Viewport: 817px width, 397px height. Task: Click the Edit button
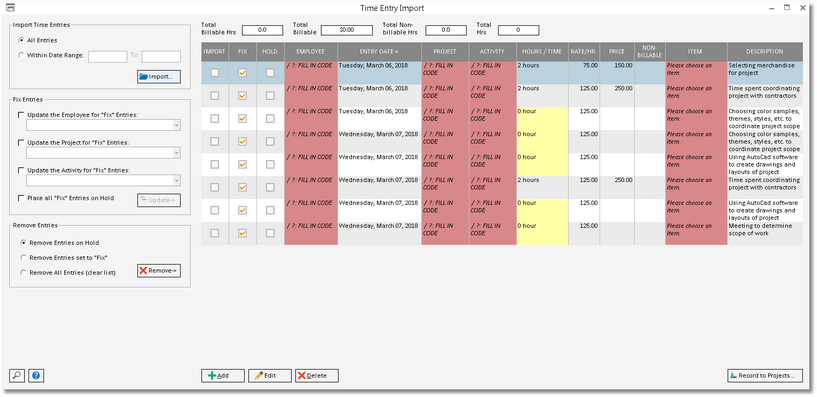point(270,376)
